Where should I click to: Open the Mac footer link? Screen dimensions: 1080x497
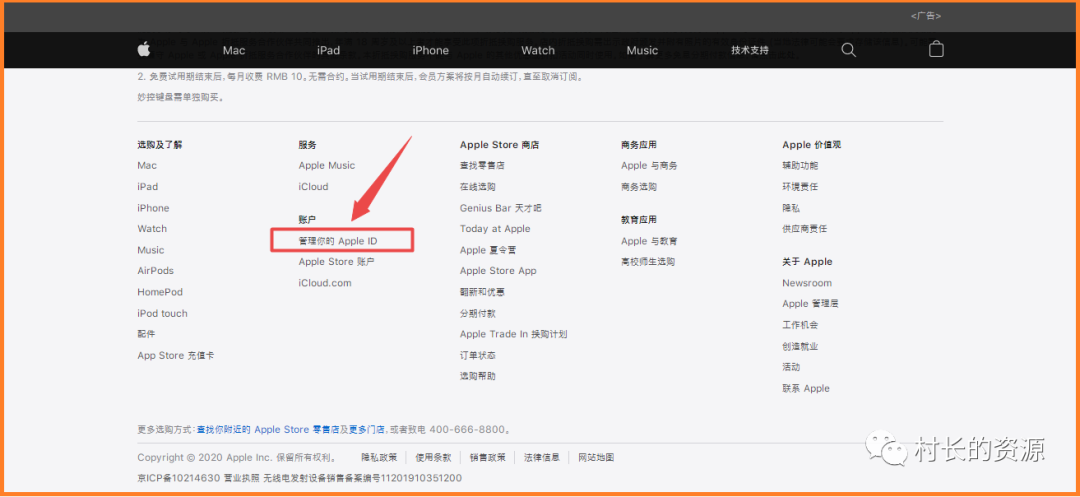pyautogui.click(x=147, y=165)
